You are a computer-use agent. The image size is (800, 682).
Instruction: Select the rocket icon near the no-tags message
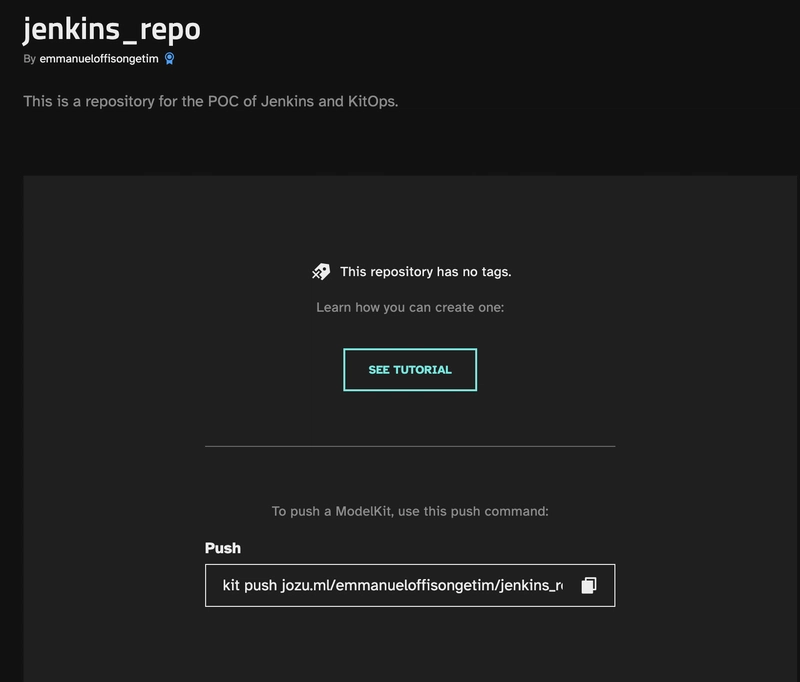(x=320, y=270)
